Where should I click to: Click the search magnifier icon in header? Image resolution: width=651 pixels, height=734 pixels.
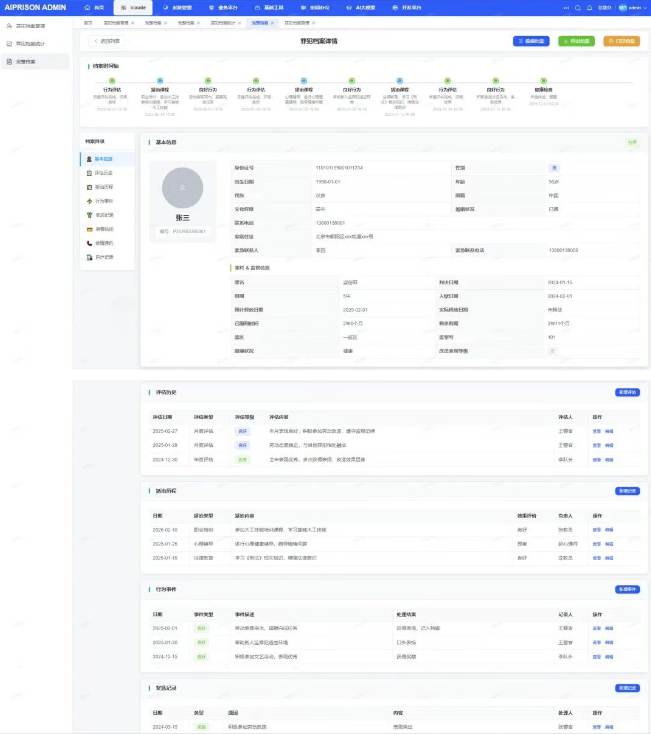pos(578,7)
